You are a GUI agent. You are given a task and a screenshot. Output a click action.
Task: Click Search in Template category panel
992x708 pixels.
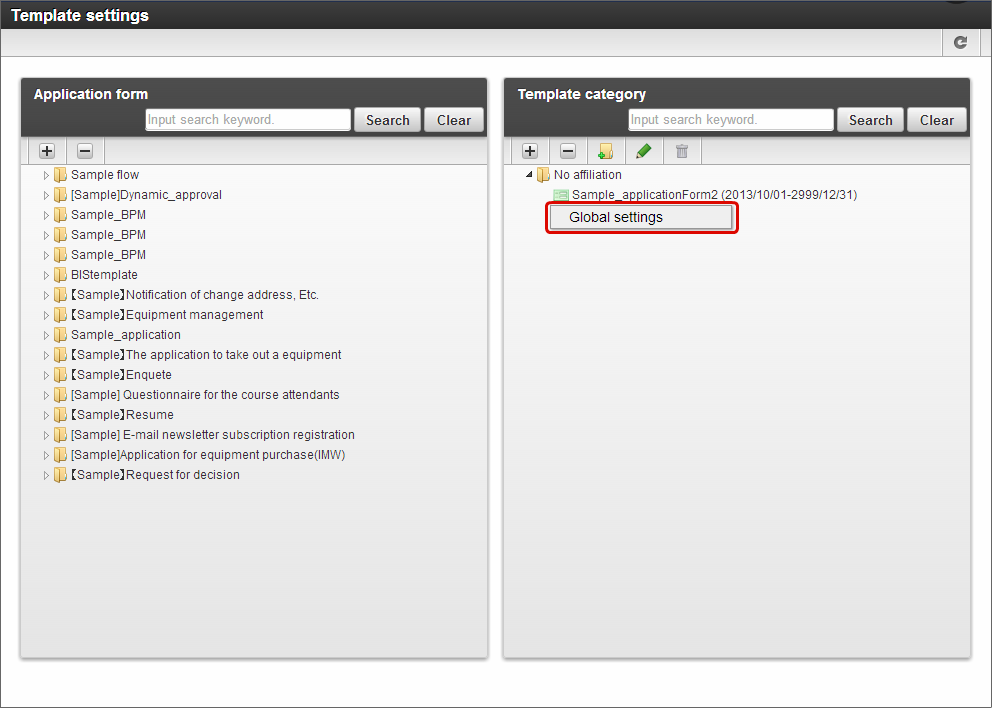coord(870,120)
